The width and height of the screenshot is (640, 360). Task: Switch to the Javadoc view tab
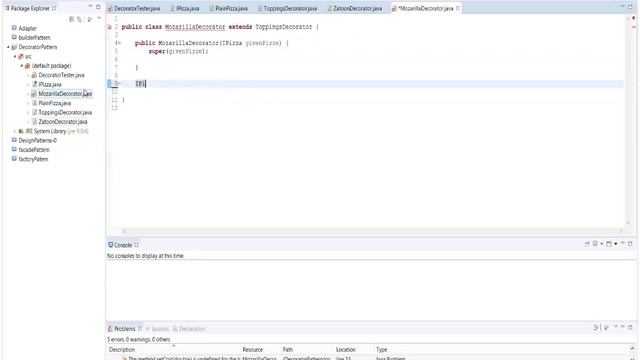click(x=158, y=329)
